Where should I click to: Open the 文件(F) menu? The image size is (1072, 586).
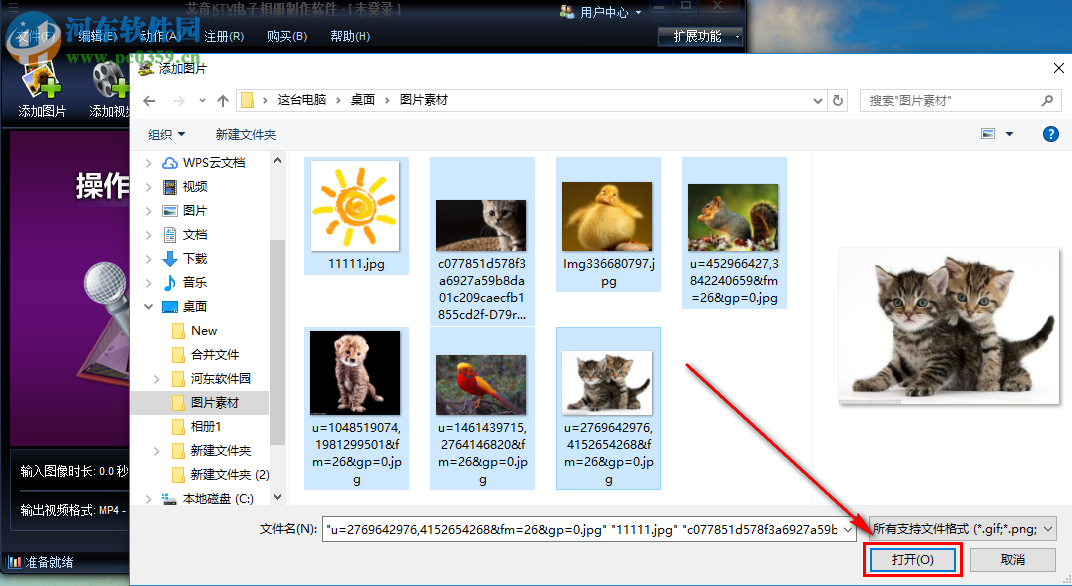coord(36,34)
